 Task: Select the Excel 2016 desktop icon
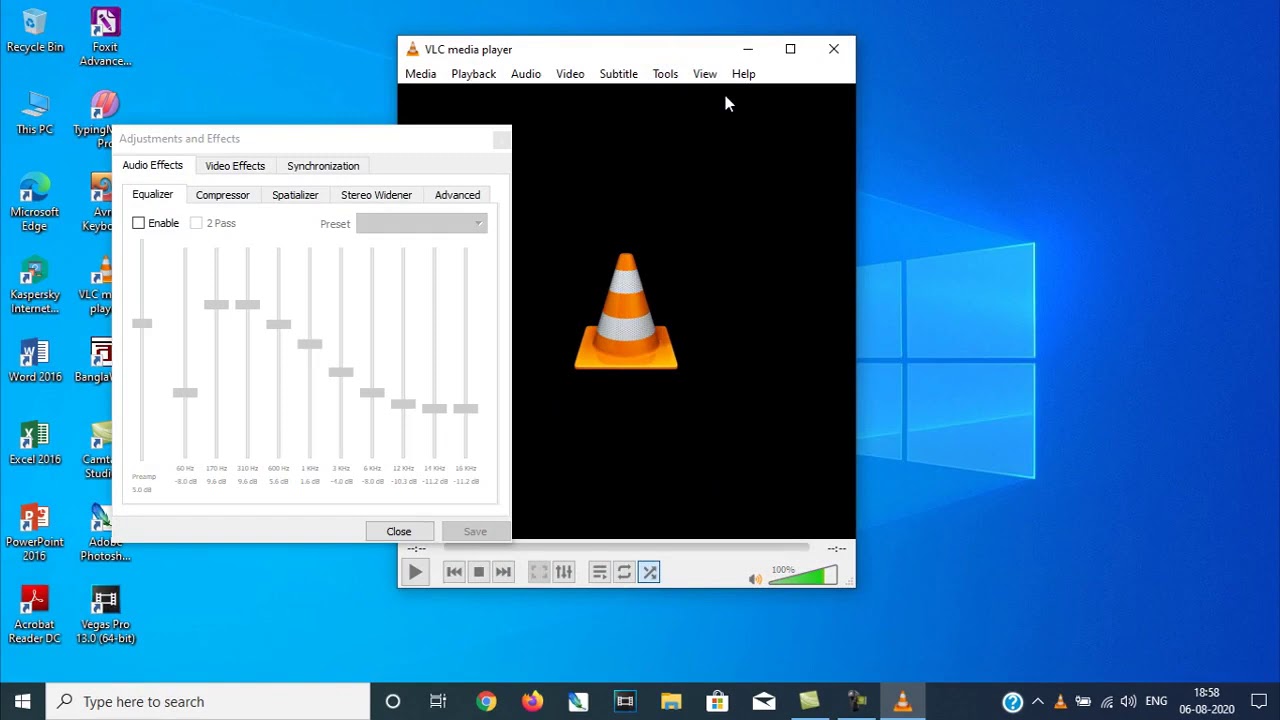click(x=35, y=443)
